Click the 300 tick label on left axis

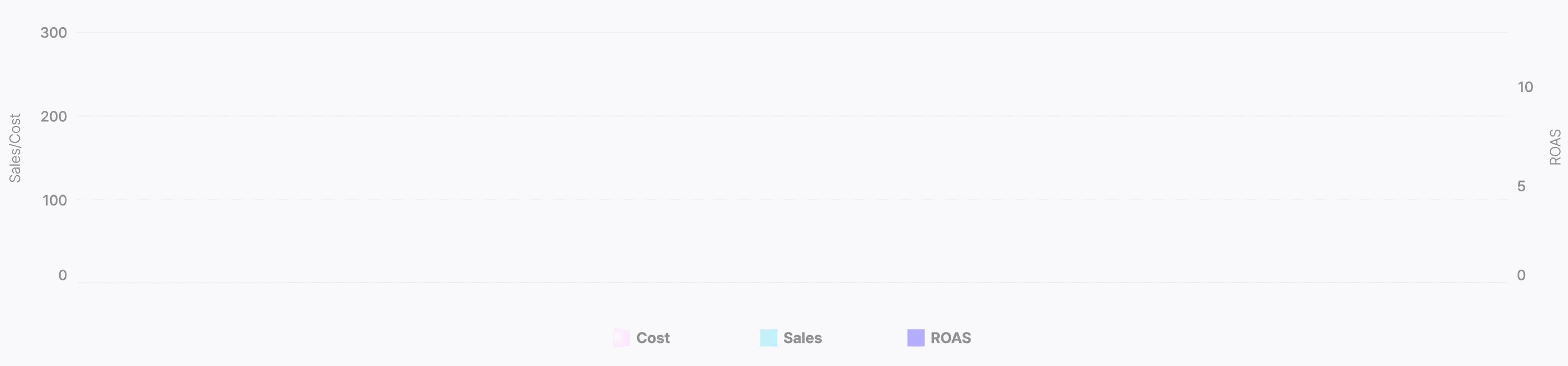(x=53, y=33)
